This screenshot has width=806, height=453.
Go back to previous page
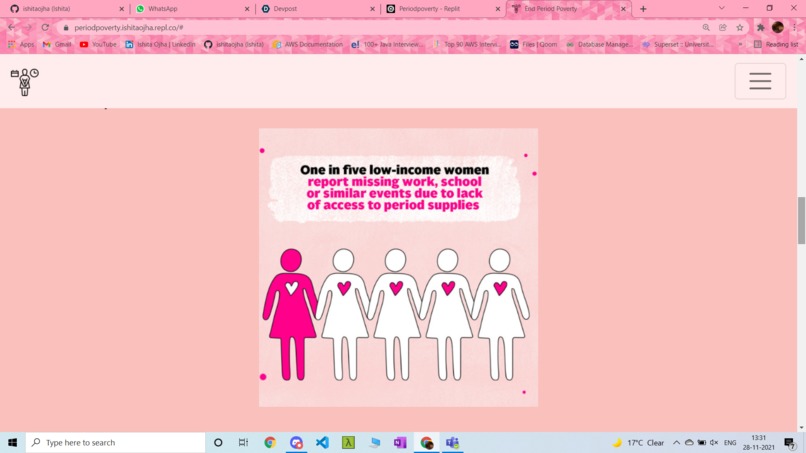[x=11, y=27]
